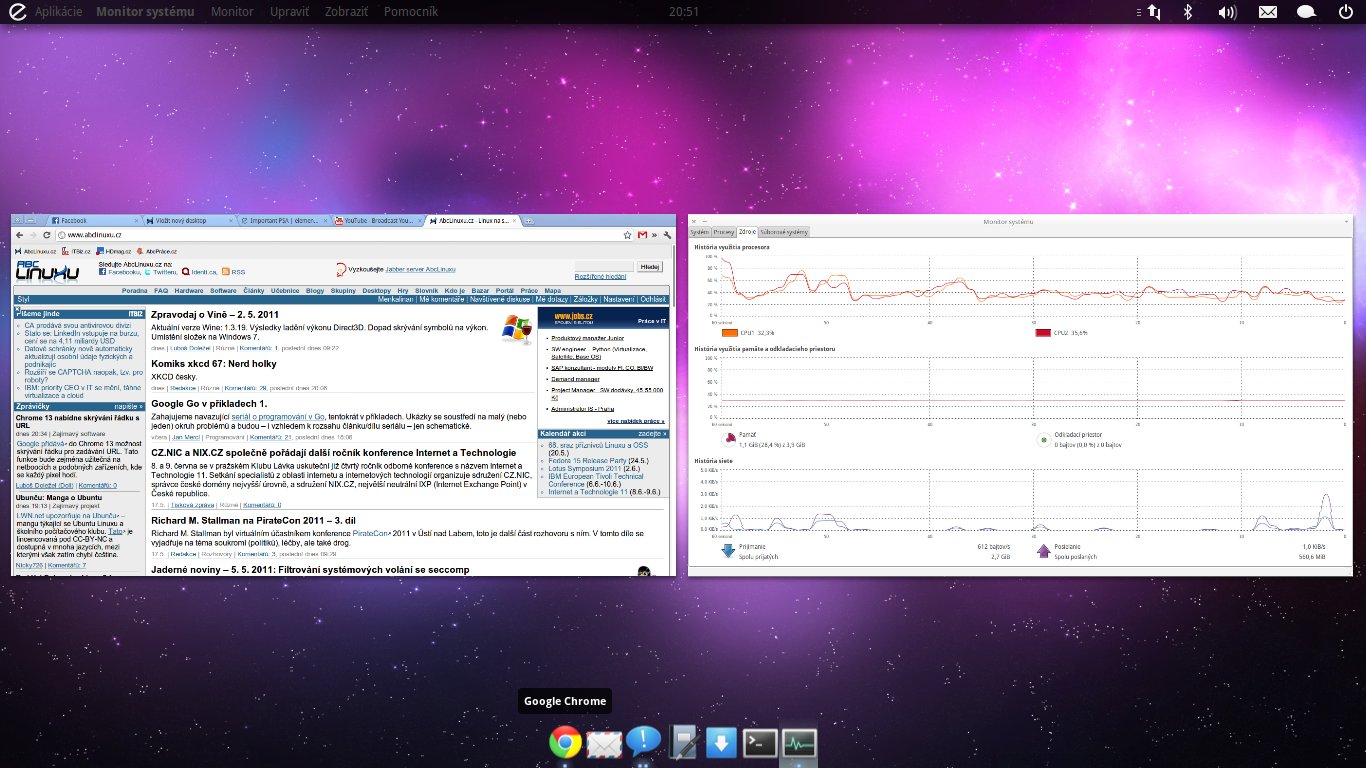Click the Rozšířené hledání link
Screen dimensions: 1366x768
[x=601, y=276]
